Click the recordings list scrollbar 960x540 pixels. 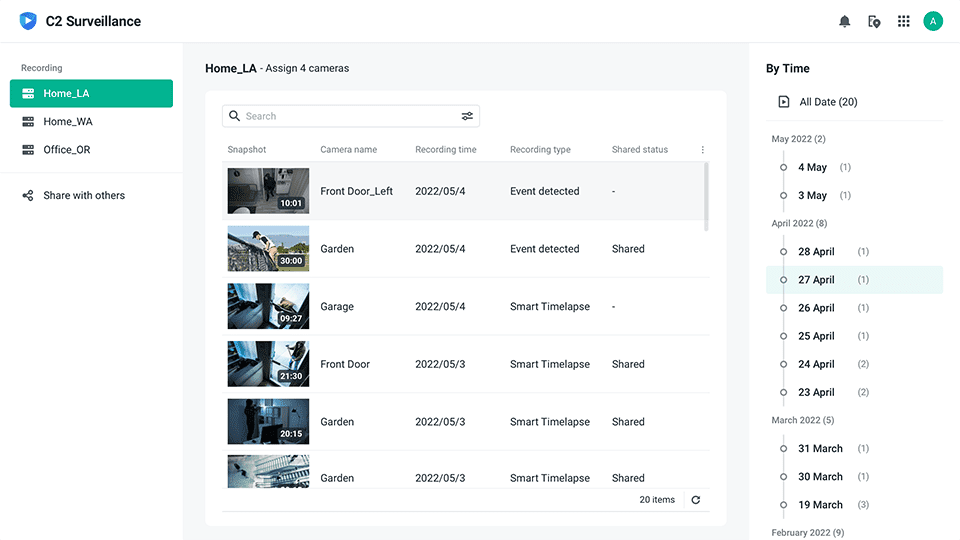(x=707, y=196)
